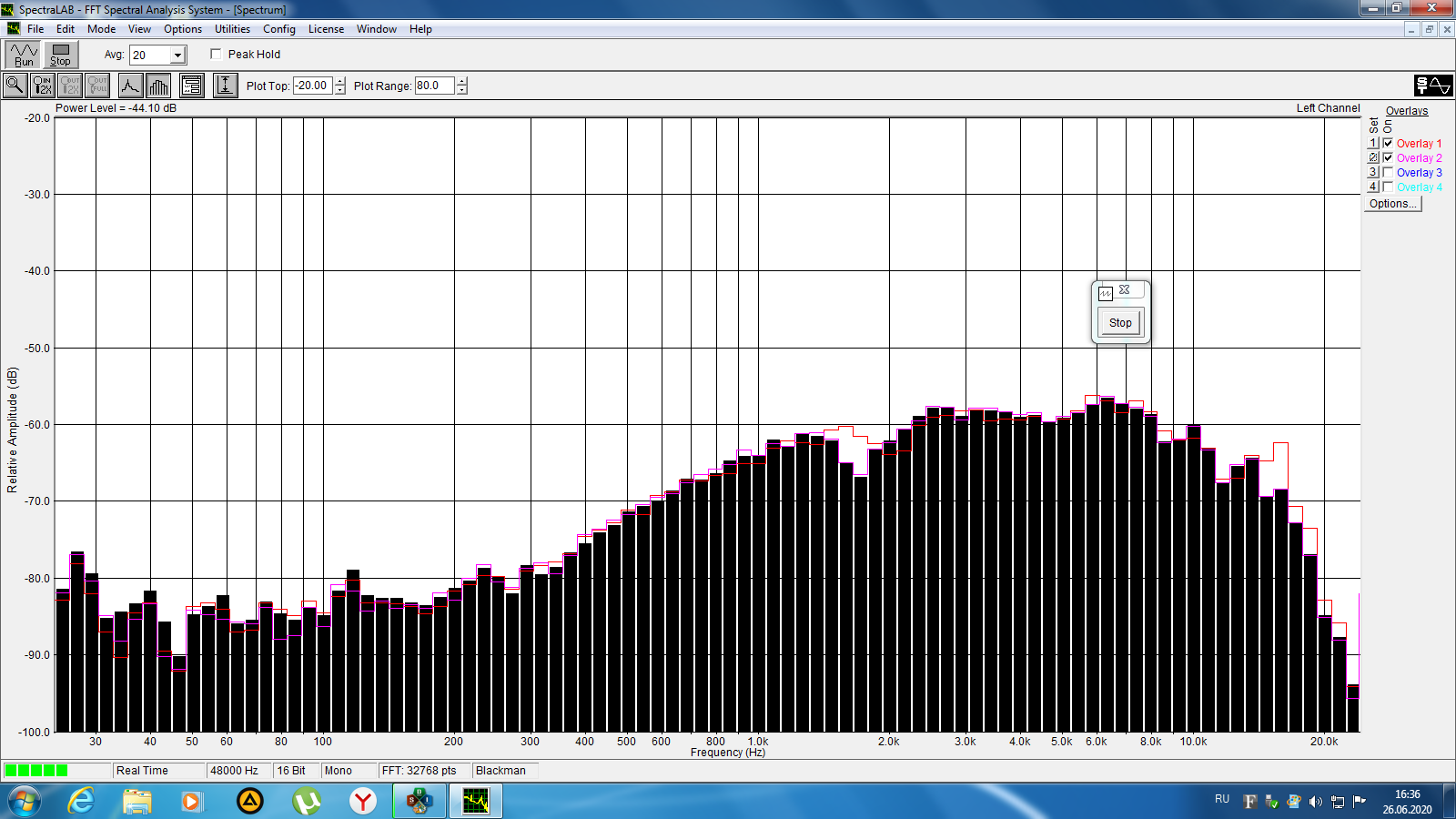Viewport: 1456px width, 819px height.
Task: Click the overlays Options... button
Action: [x=1392, y=204]
